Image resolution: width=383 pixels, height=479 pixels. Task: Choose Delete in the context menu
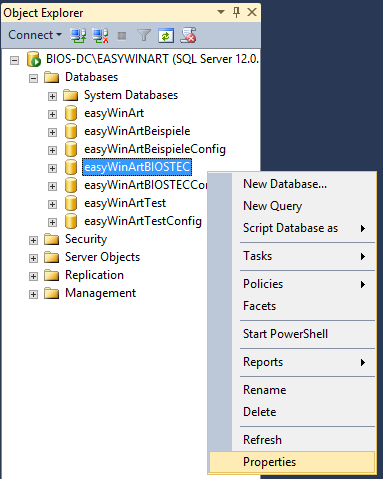pos(292,412)
